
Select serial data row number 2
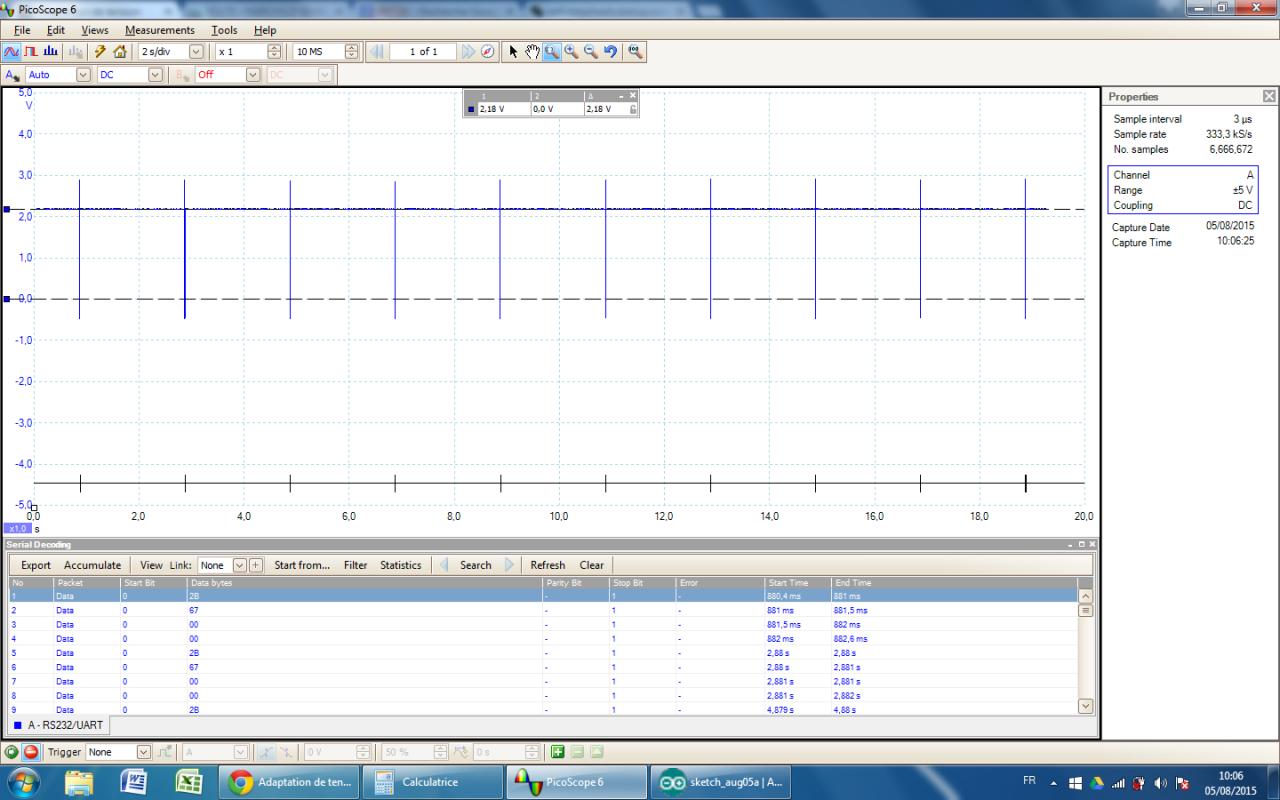[x=543, y=610]
